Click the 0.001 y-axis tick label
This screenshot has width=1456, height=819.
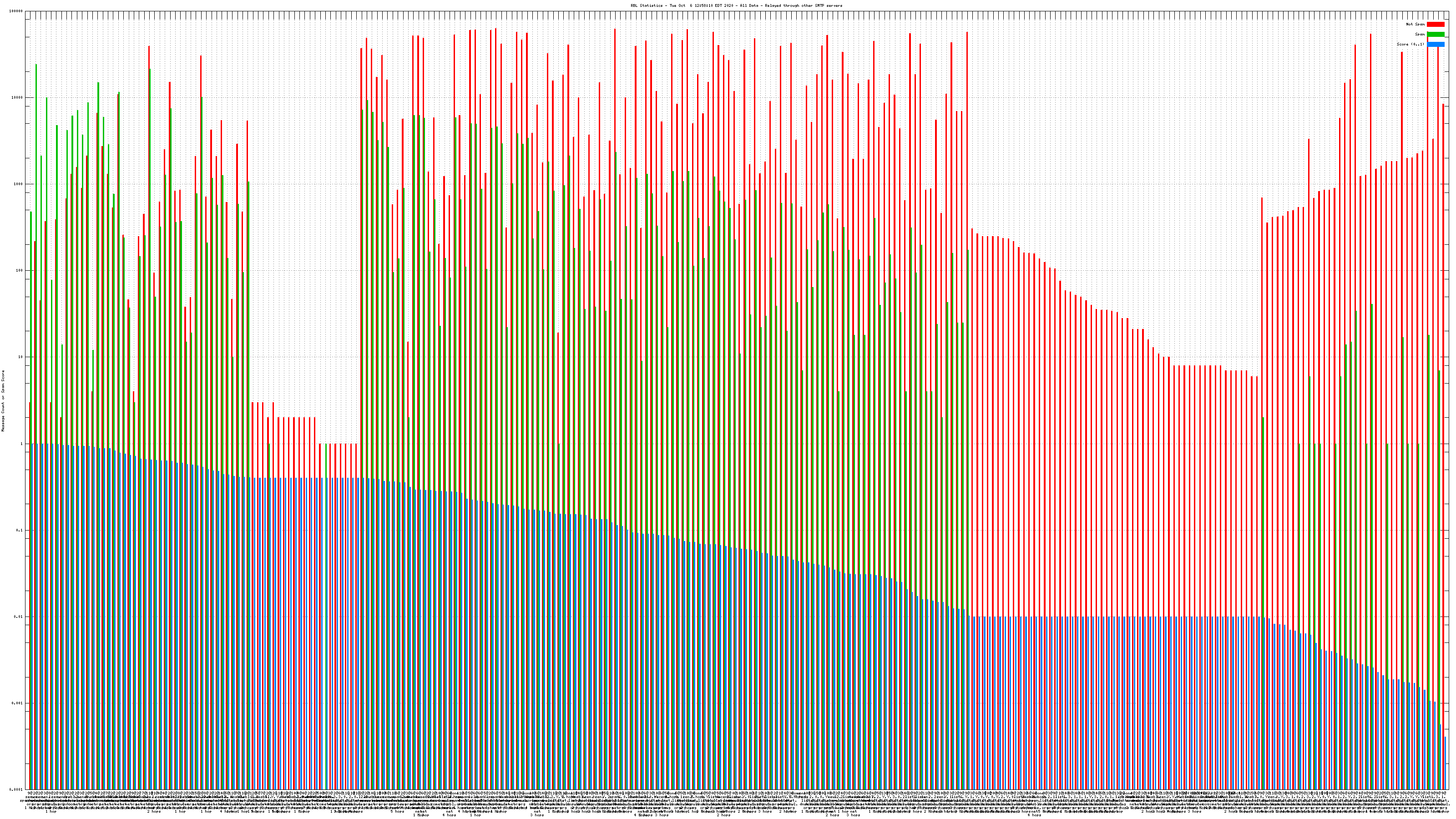18,703
